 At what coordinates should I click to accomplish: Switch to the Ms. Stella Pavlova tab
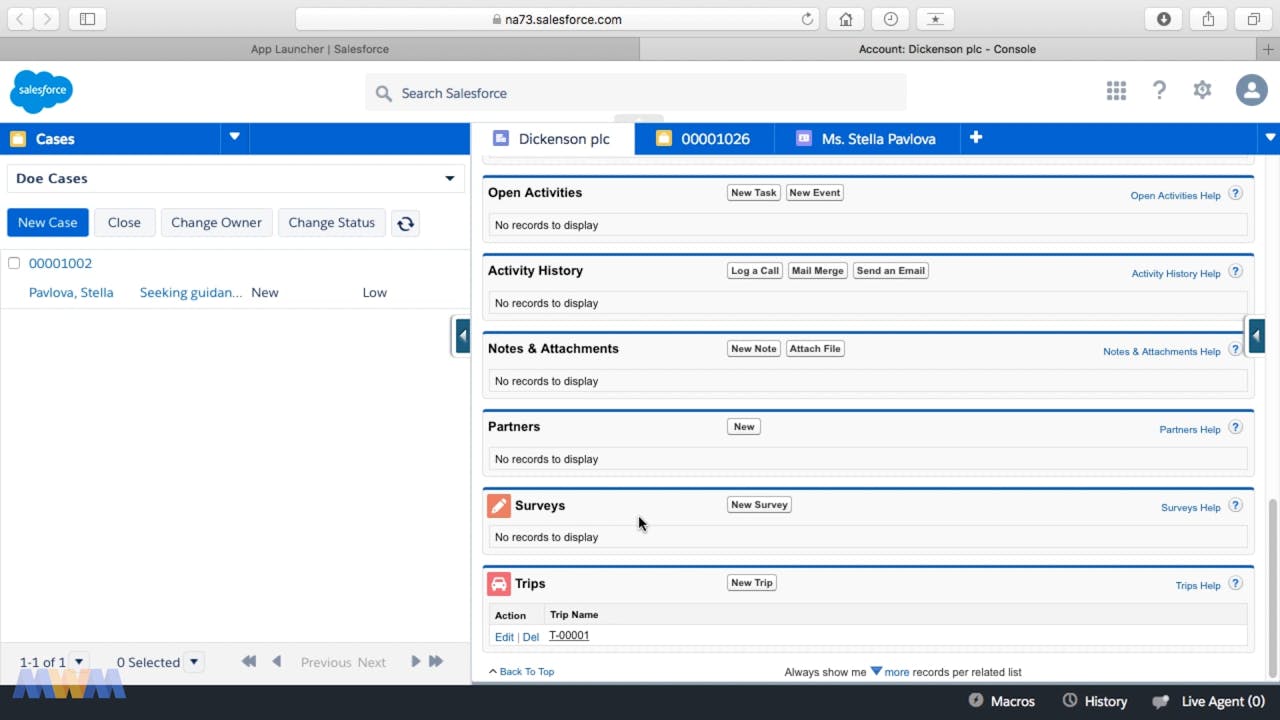pyautogui.click(x=867, y=139)
